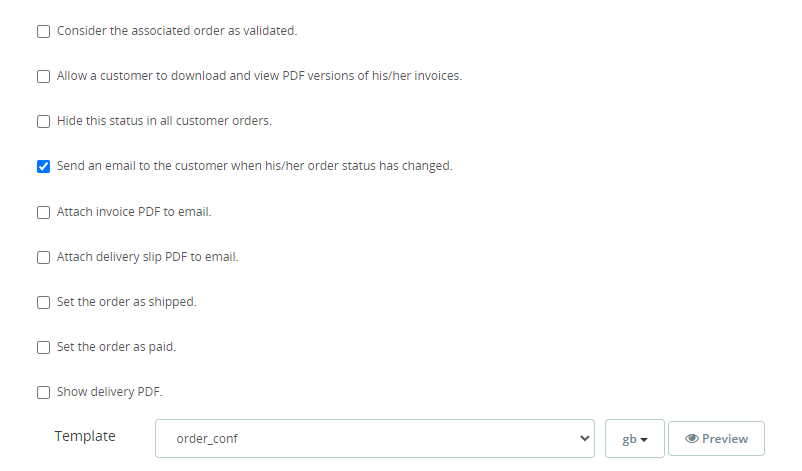The height and width of the screenshot is (471, 802).
Task: Open the order_conf template dropdown
Action: click(x=374, y=438)
